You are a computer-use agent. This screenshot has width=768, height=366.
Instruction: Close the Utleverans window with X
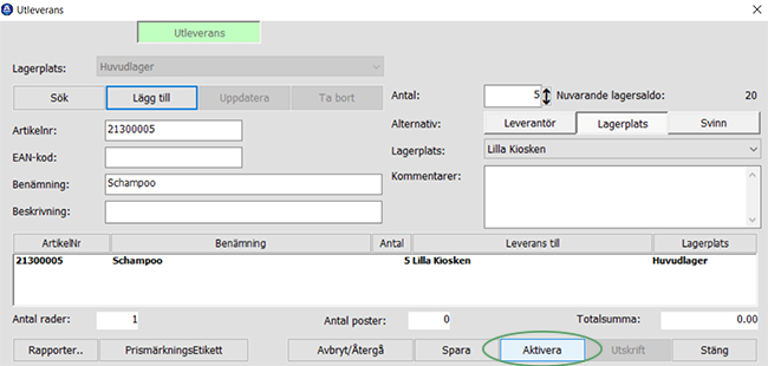click(x=756, y=10)
